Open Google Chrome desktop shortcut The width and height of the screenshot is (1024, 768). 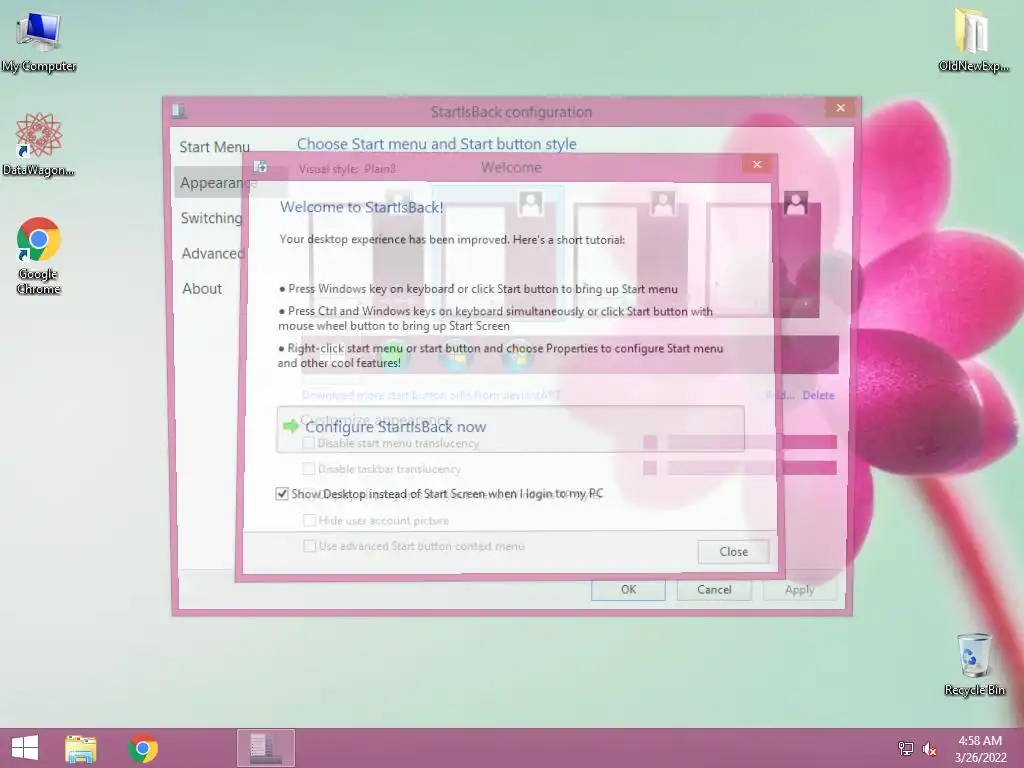coord(39,255)
